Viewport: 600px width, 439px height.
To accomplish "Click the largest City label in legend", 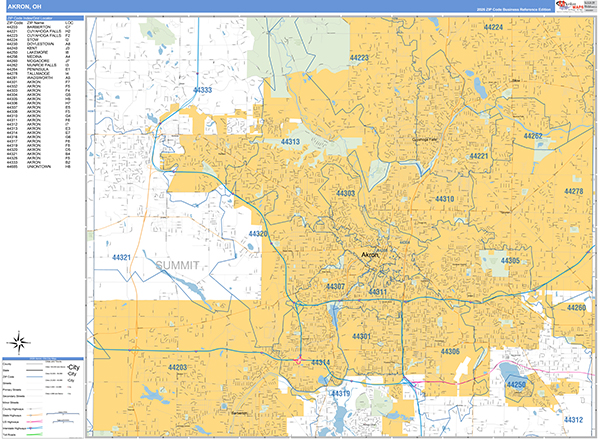I will tap(71, 366).
